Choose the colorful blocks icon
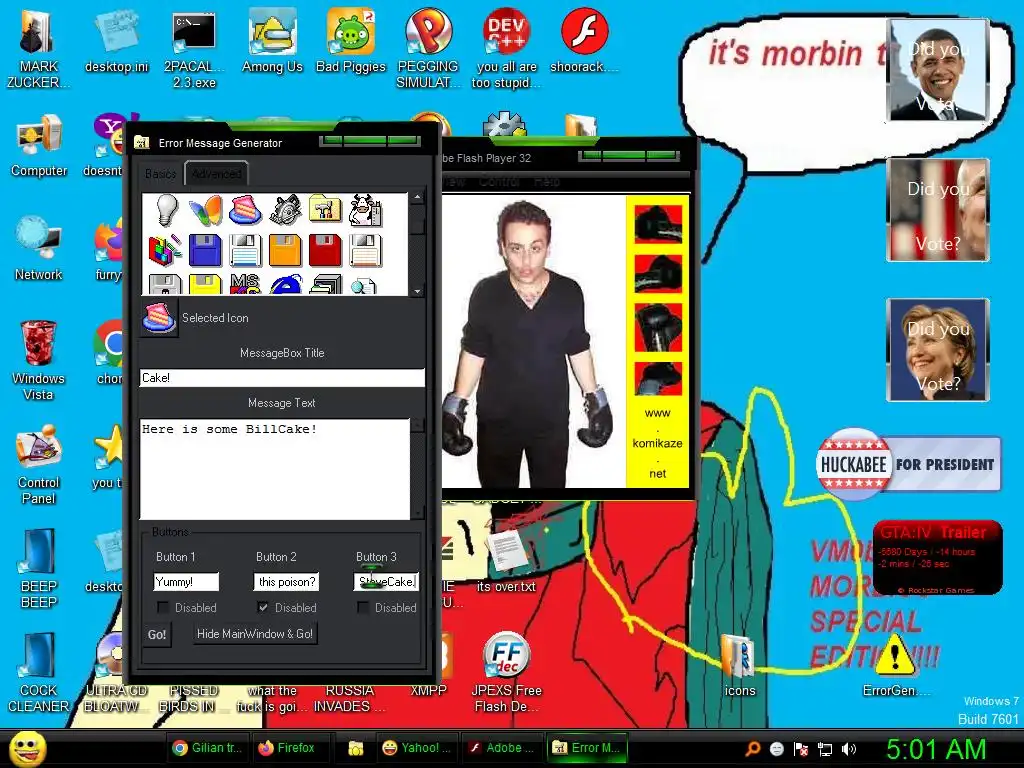This screenshot has width=1024, height=768. coord(165,251)
